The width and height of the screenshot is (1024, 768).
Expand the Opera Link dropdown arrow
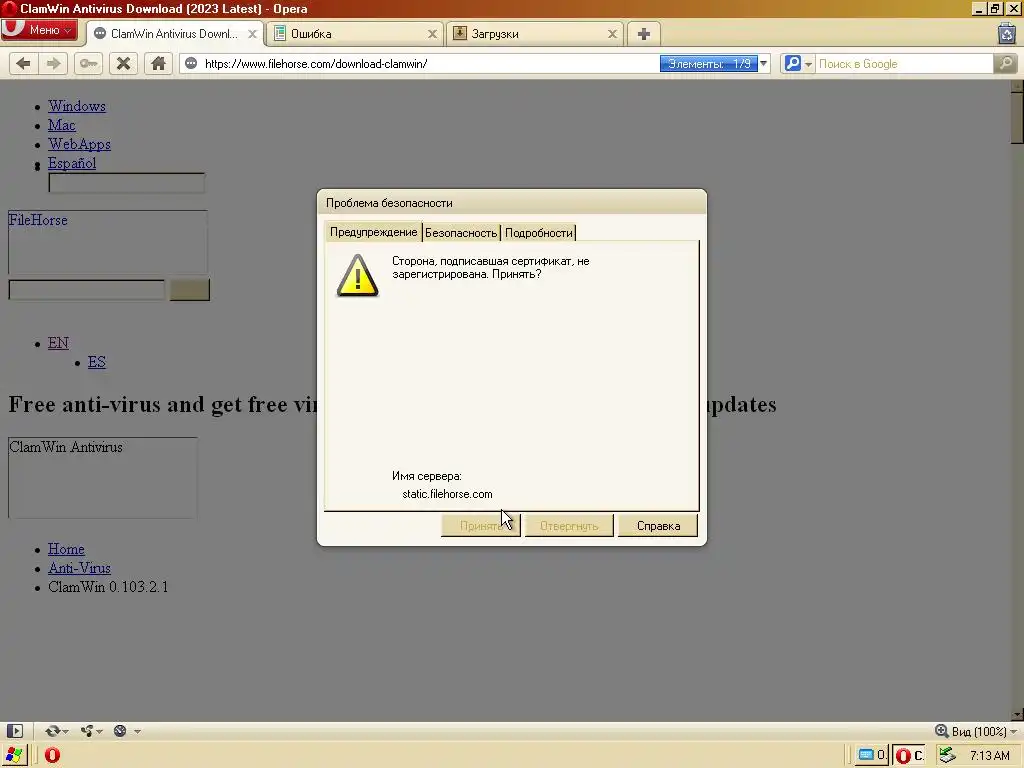[x=65, y=731]
